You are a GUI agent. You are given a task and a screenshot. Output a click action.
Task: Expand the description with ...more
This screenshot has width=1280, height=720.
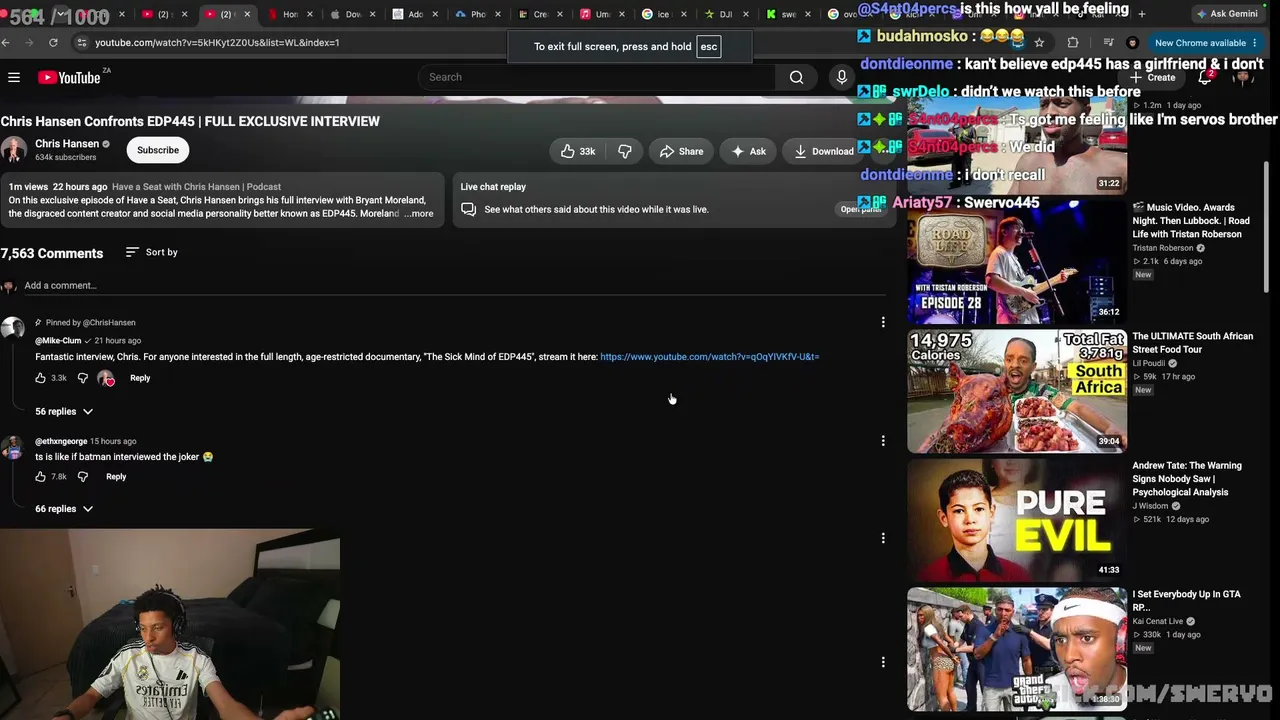click(x=419, y=214)
